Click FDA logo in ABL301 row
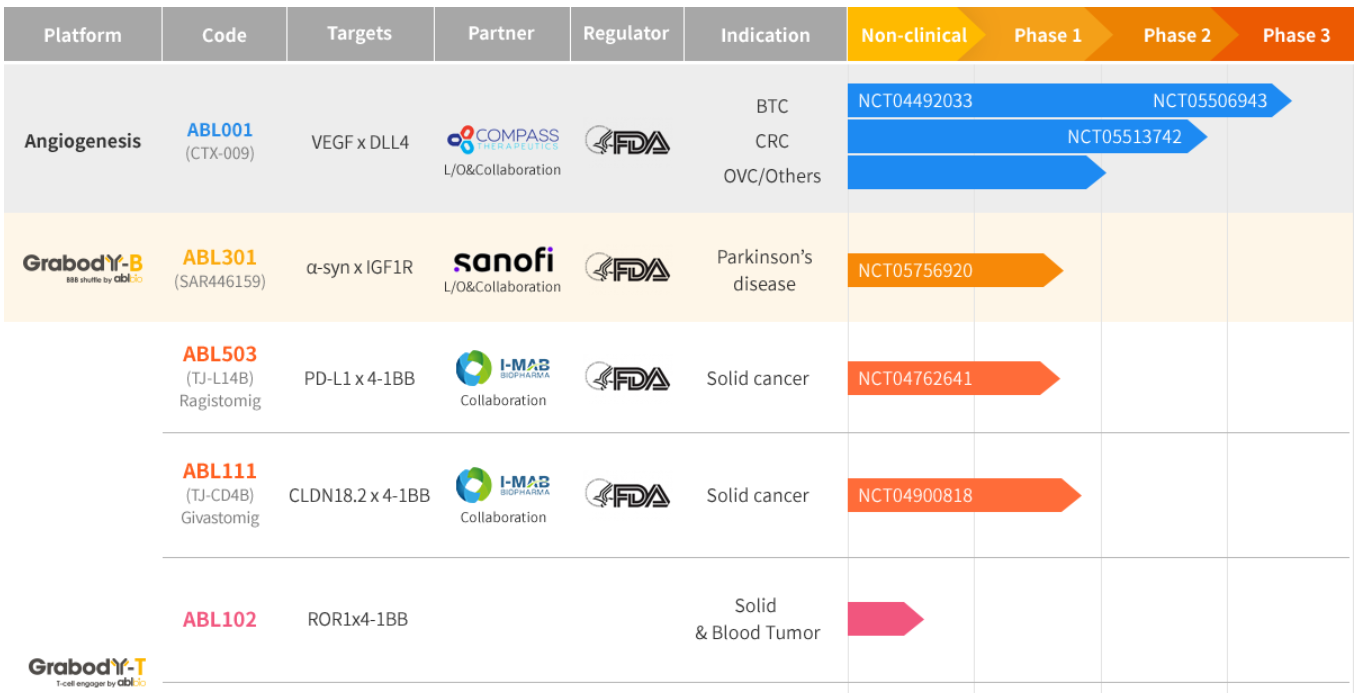 coord(627,267)
